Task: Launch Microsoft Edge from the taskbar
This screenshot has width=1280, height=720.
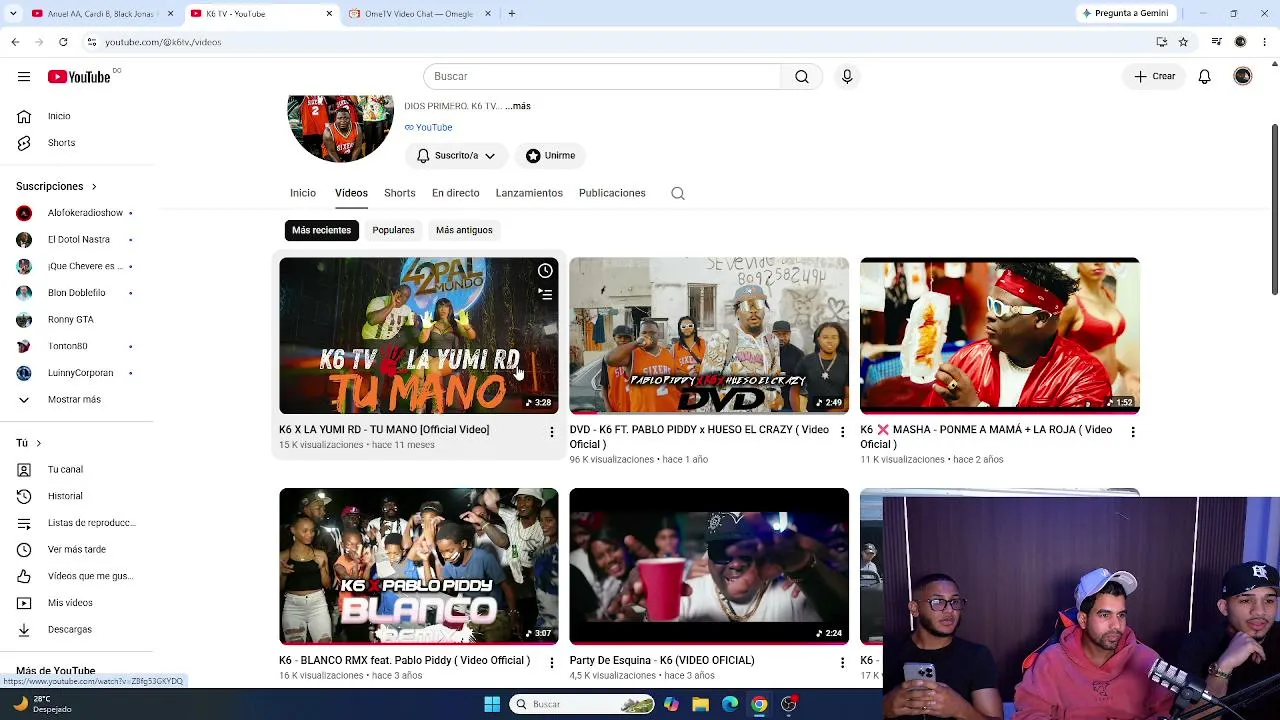Action: (730, 704)
